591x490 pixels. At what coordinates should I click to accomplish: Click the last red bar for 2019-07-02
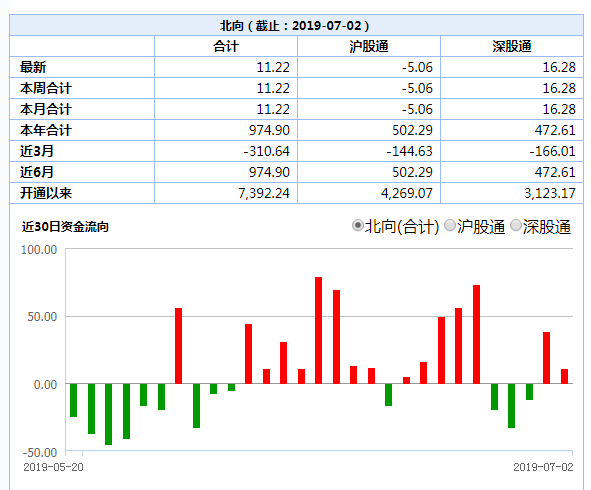point(564,377)
